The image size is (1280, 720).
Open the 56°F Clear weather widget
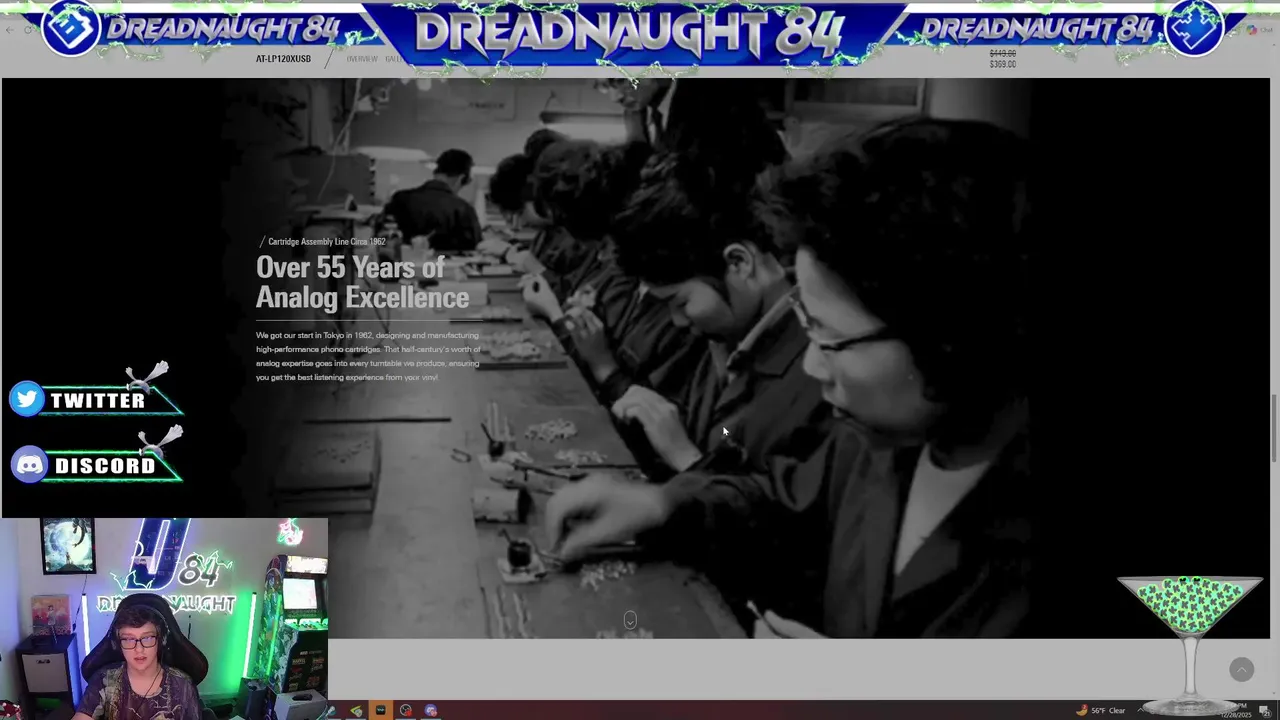pos(1101,711)
